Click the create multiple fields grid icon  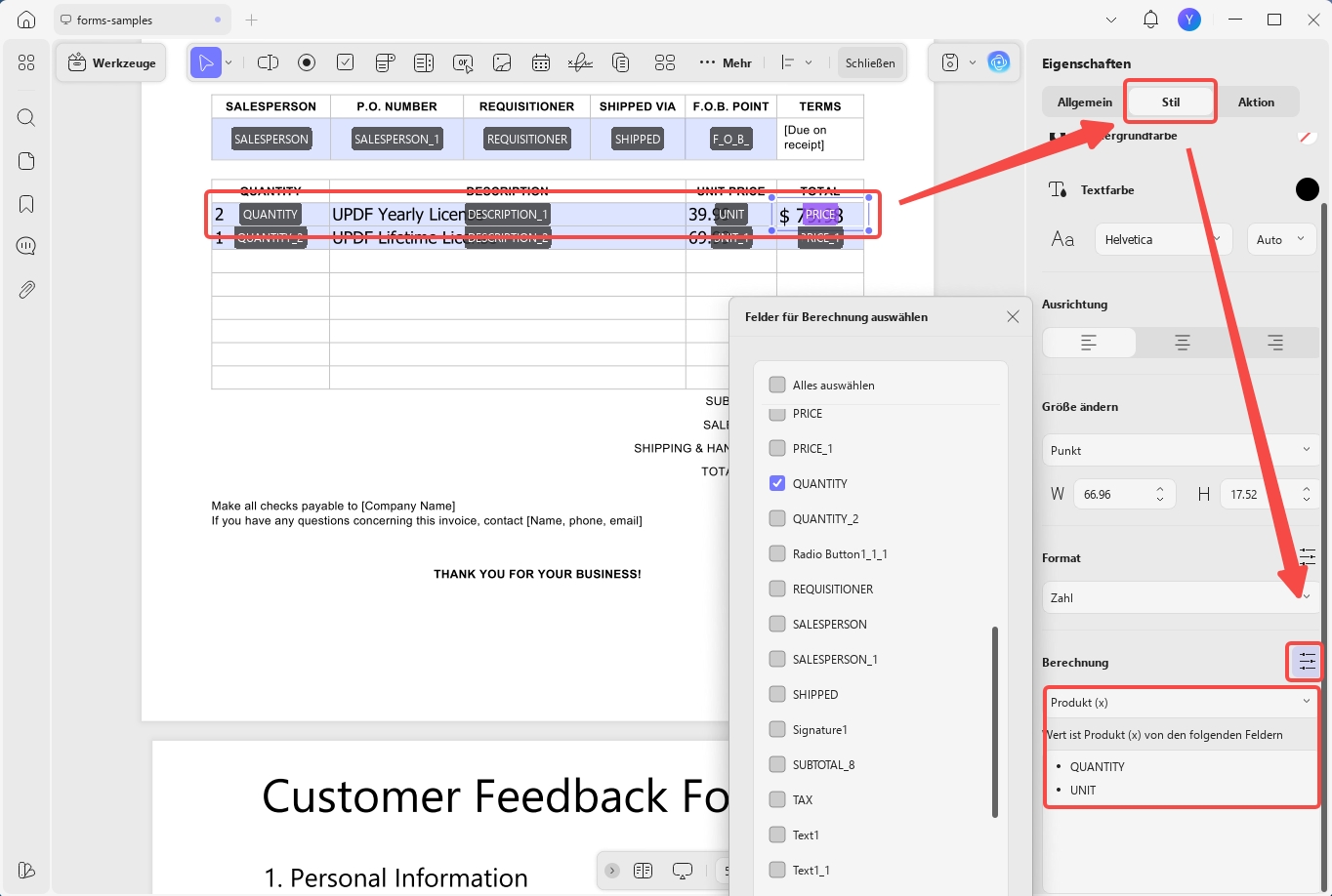pyautogui.click(x=665, y=62)
